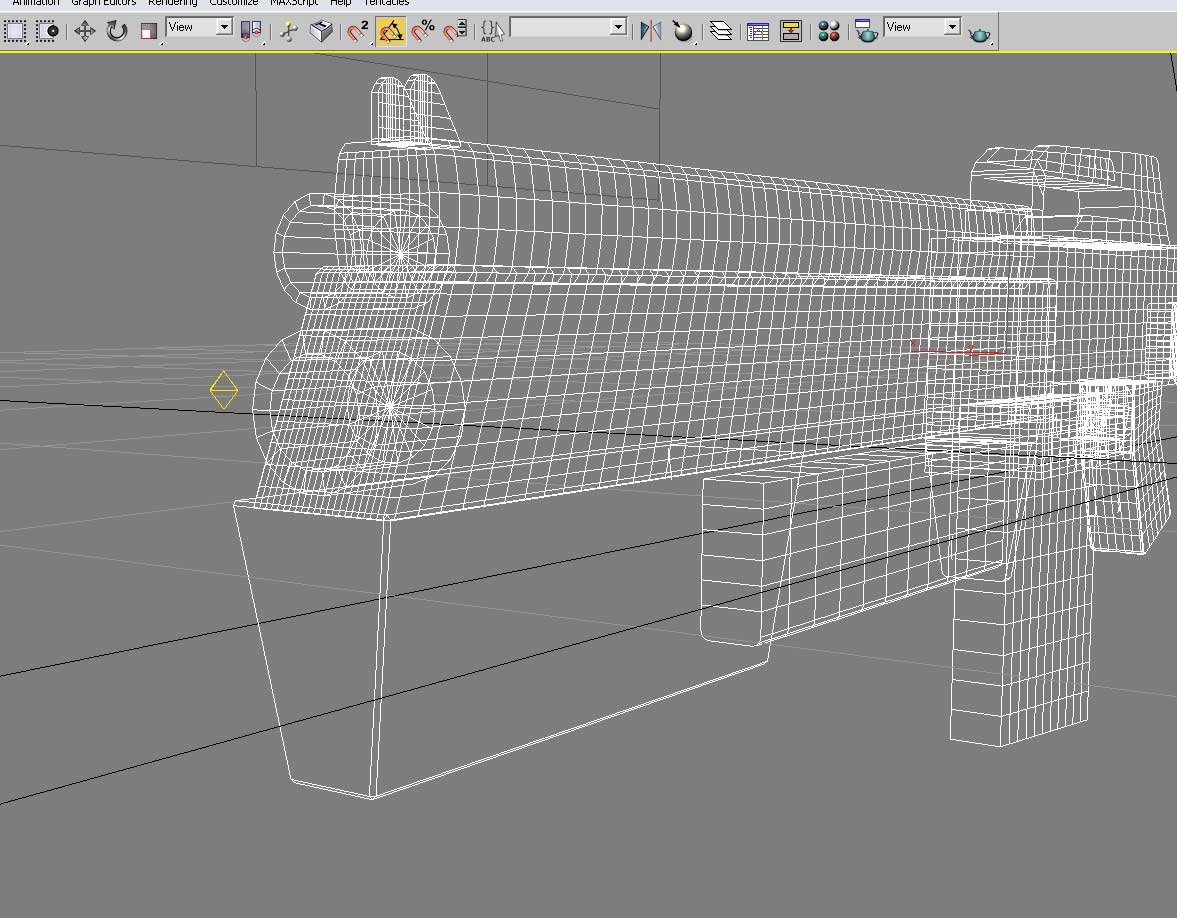This screenshot has height=918, width=1177.
Task: Toggle the Percent Snap magnet icon
Action: coord(423,32)
